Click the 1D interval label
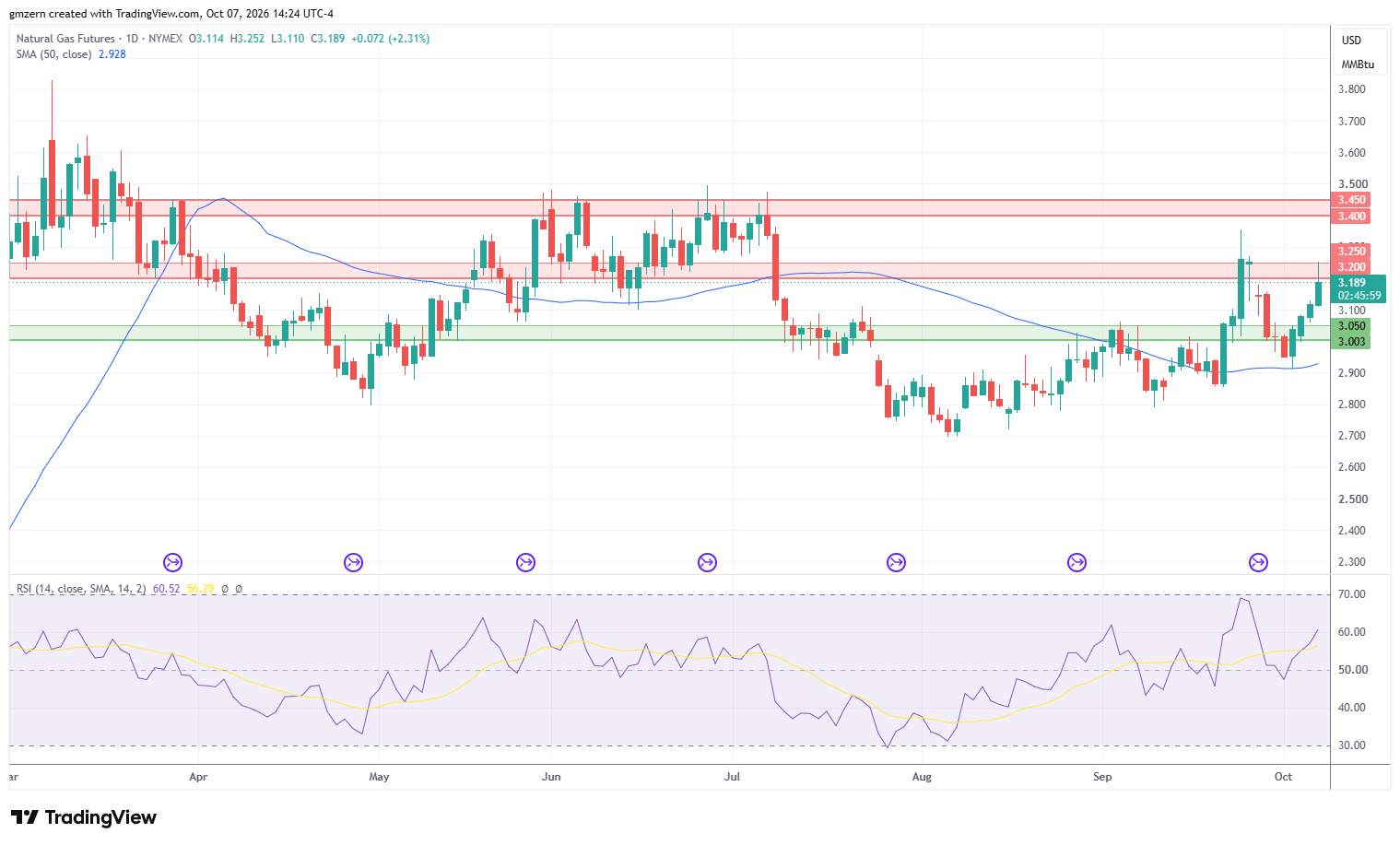The image size is (1400, 845). point(132,39)
